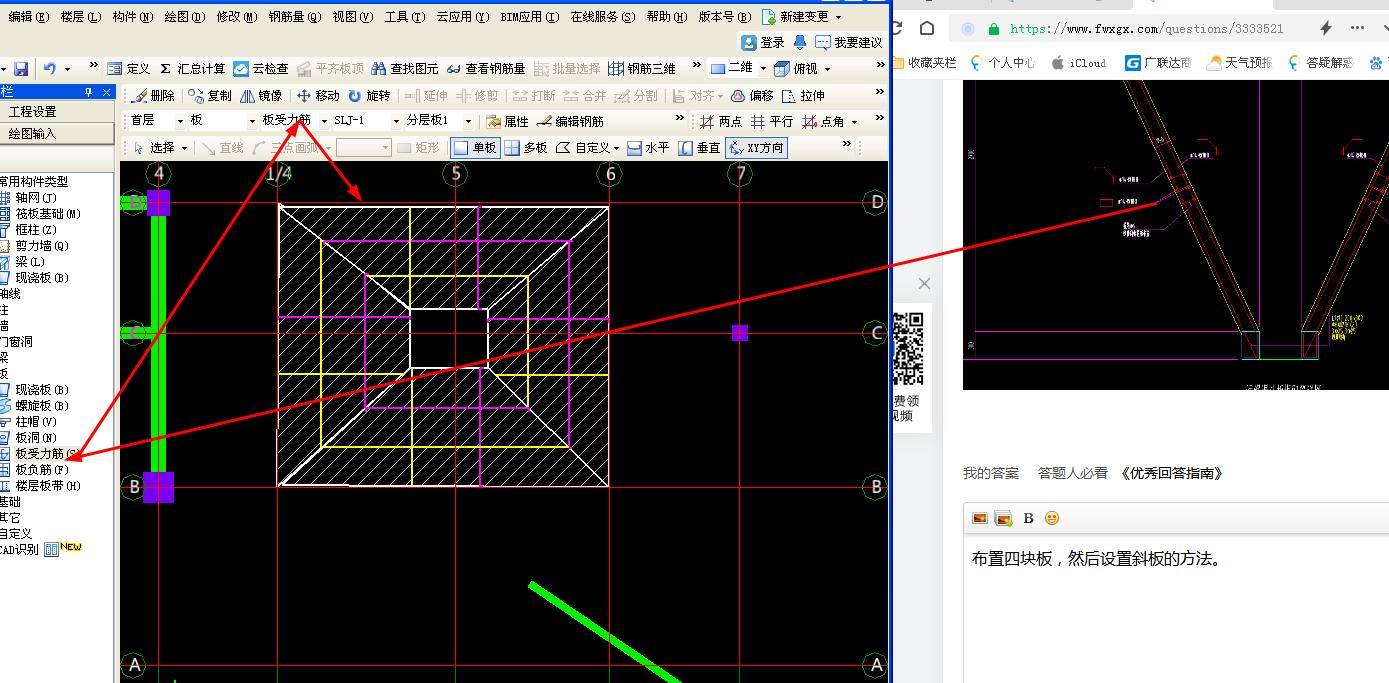Click browser address bar URL
Image resolution: width=1389 pixels, height=683 pixels.
point(1146,28)
